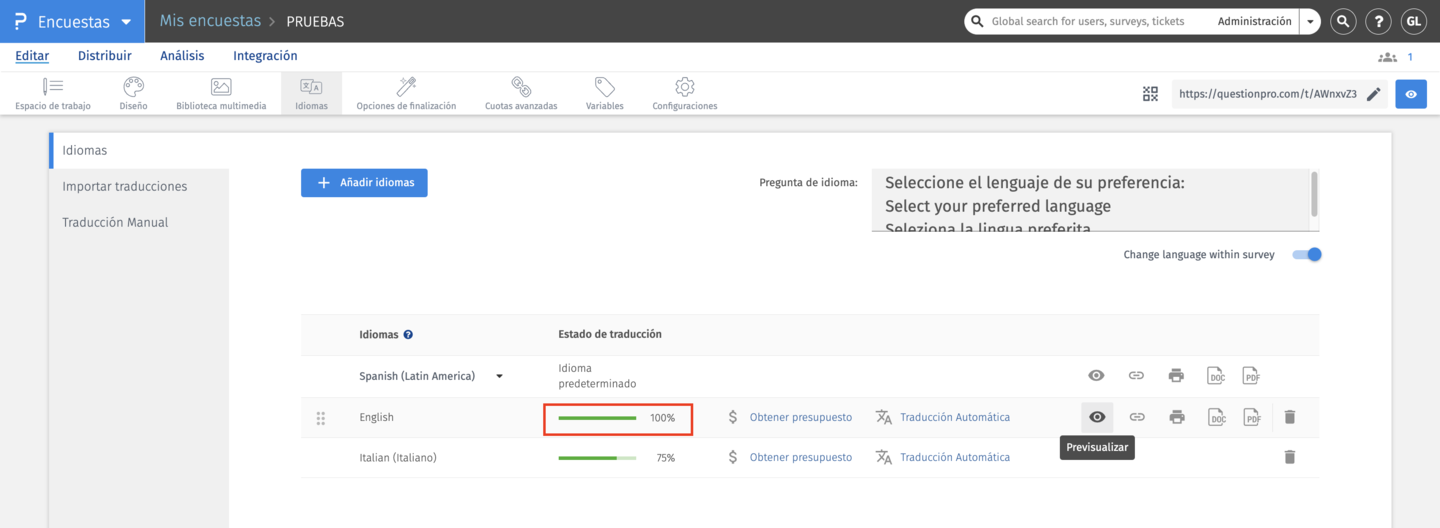The width and height of the screenshot is (1440, 528).
Task: Toggle Change language within survey switch
Action: tap(1307, 255)
